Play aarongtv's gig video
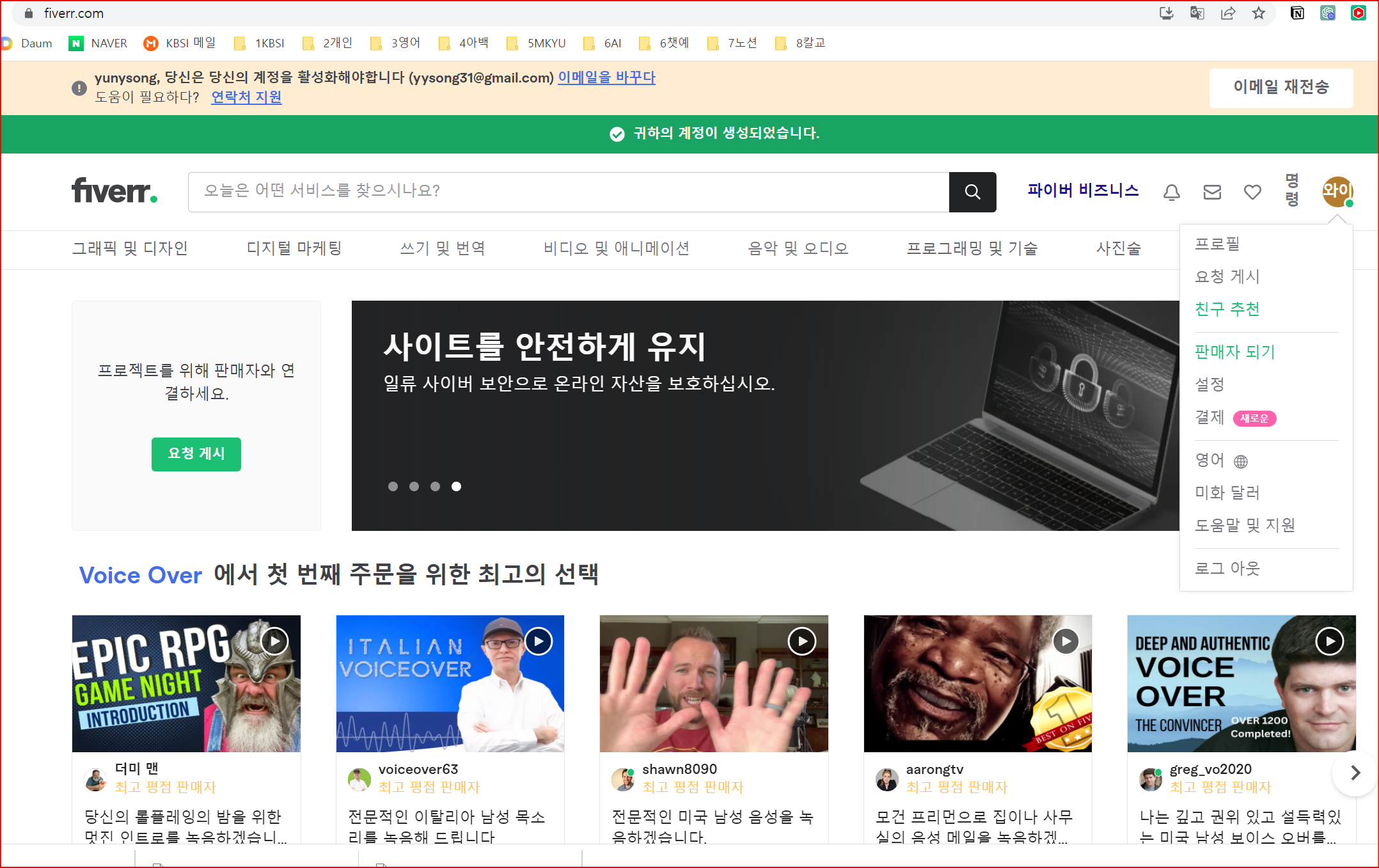The width and height of the screenshot is (1379, 868). coord(1066,641)
